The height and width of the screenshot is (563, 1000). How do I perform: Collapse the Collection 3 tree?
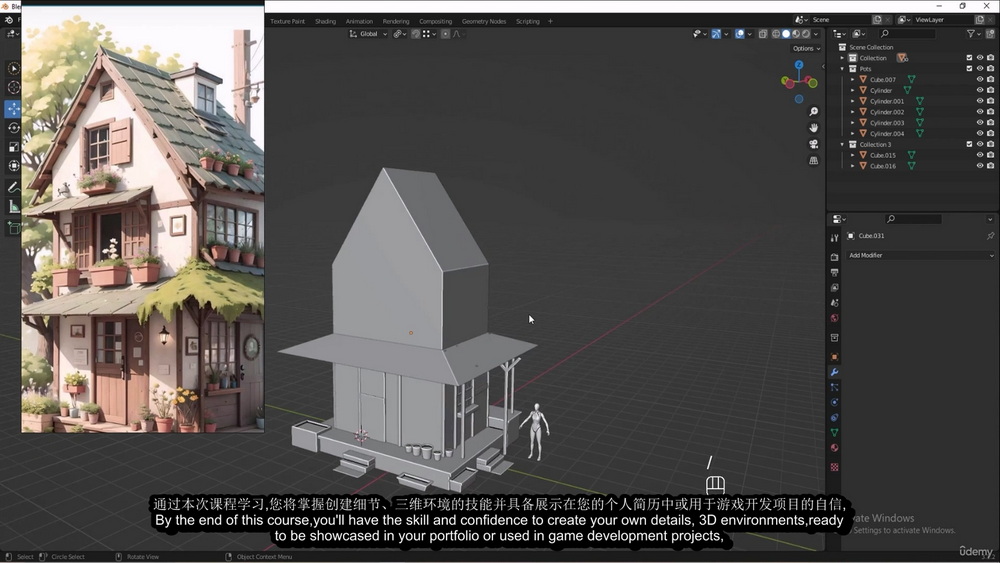tap(842, 145)
